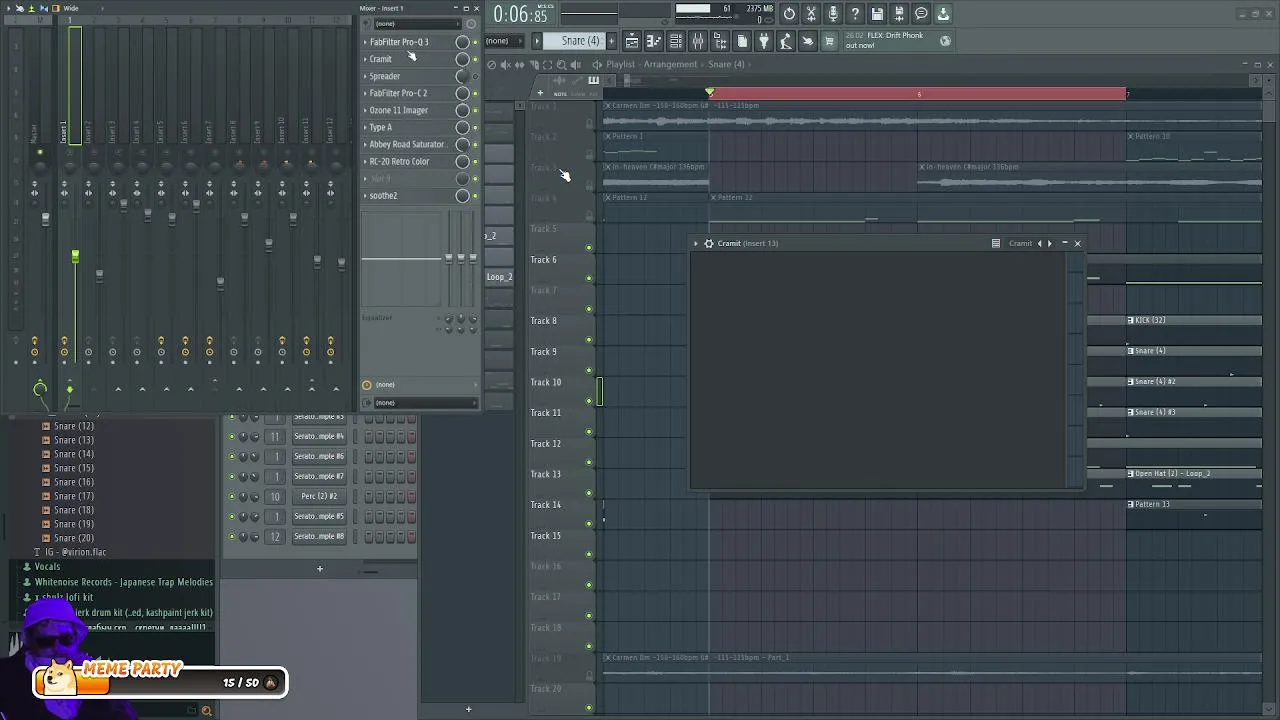Expand RC-20 Retro Color slot arrow
Image resolution: width=1280 pixels, height=720 pixels.
click(x=365, y=161)
